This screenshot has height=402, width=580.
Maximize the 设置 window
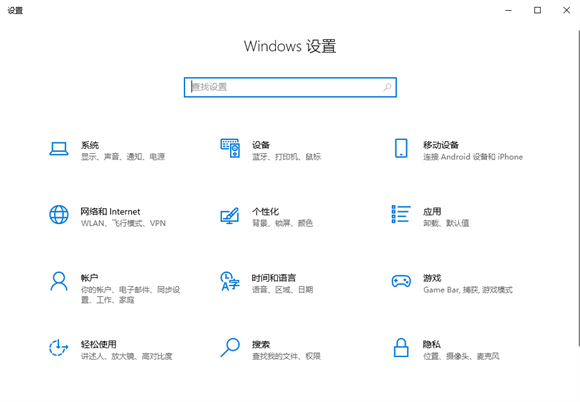click(537, 10)
